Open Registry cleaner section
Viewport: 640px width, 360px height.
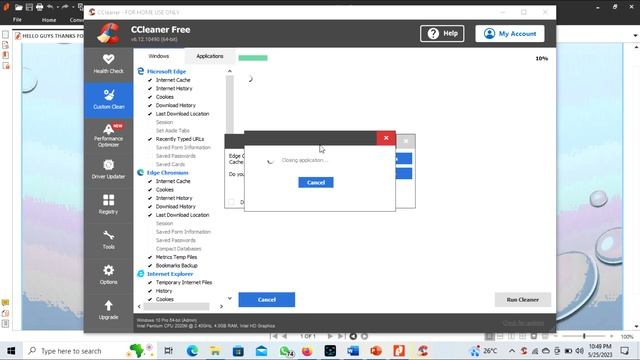click(109, 204)
